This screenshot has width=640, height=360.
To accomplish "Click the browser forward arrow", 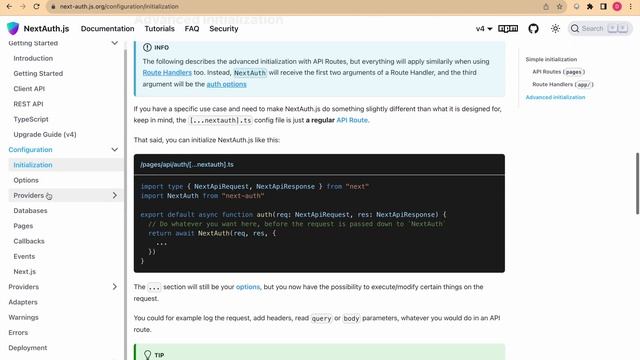I will 22,7.
